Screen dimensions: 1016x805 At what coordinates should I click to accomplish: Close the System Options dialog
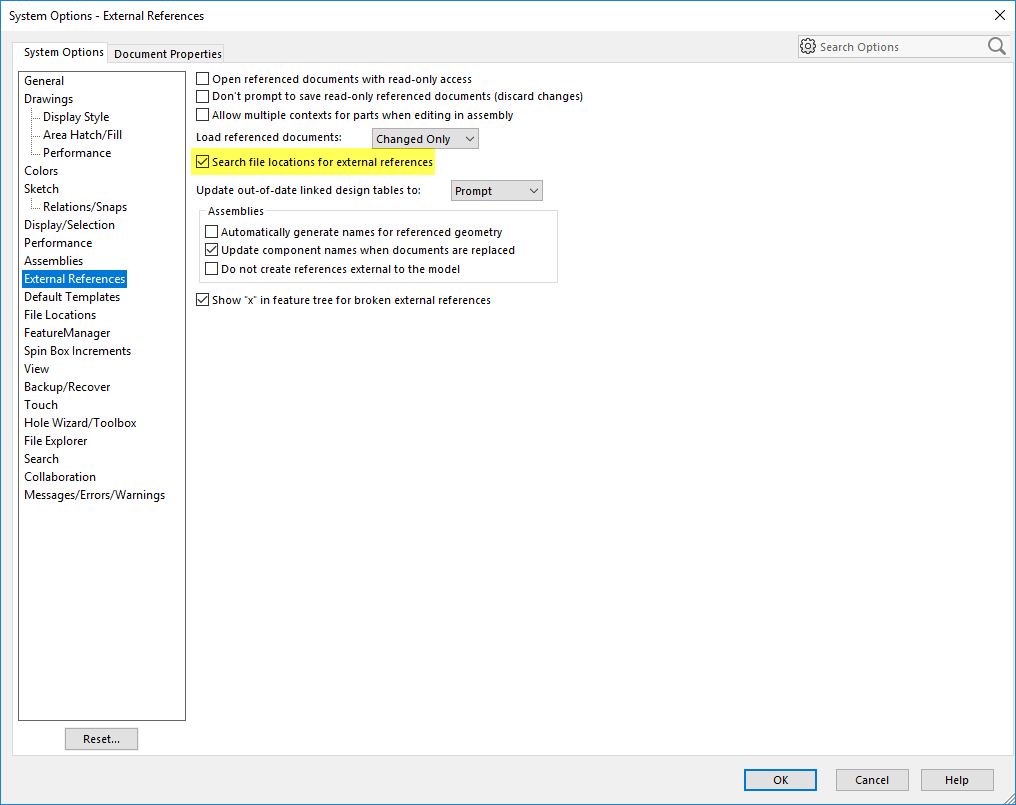[x=999, y=15]
